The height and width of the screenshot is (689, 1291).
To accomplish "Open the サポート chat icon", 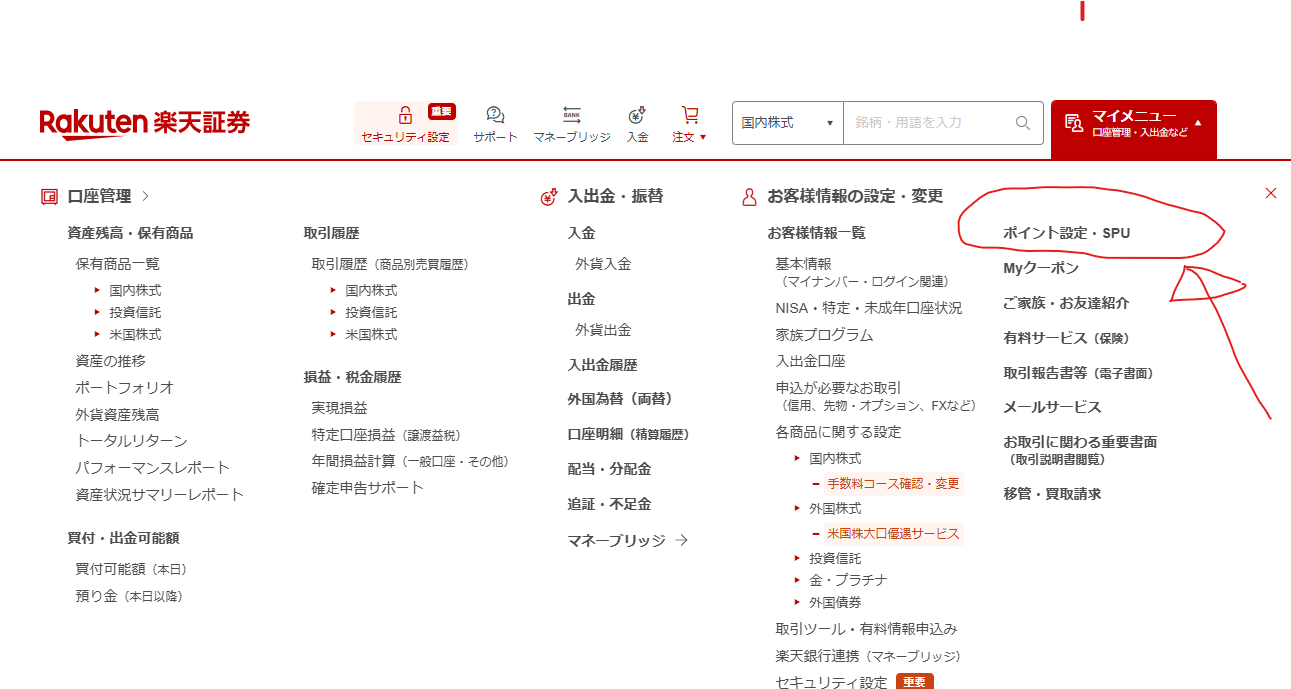I will point(495,116).
